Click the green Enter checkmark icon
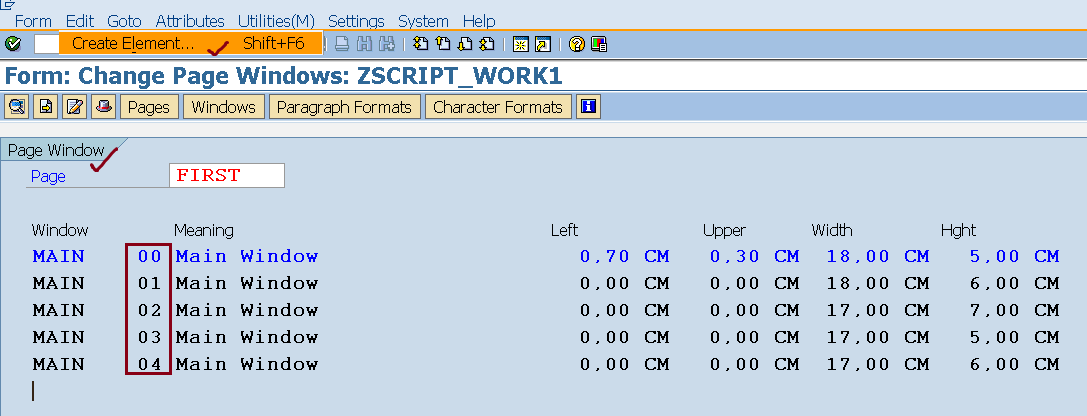Image resolution: width=1087 pixels, height=416 pixels. 13,44
